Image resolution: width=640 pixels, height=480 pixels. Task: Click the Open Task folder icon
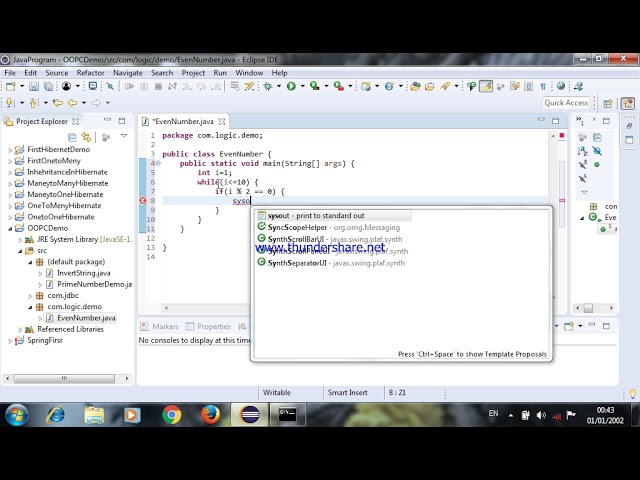click(429, 86)
